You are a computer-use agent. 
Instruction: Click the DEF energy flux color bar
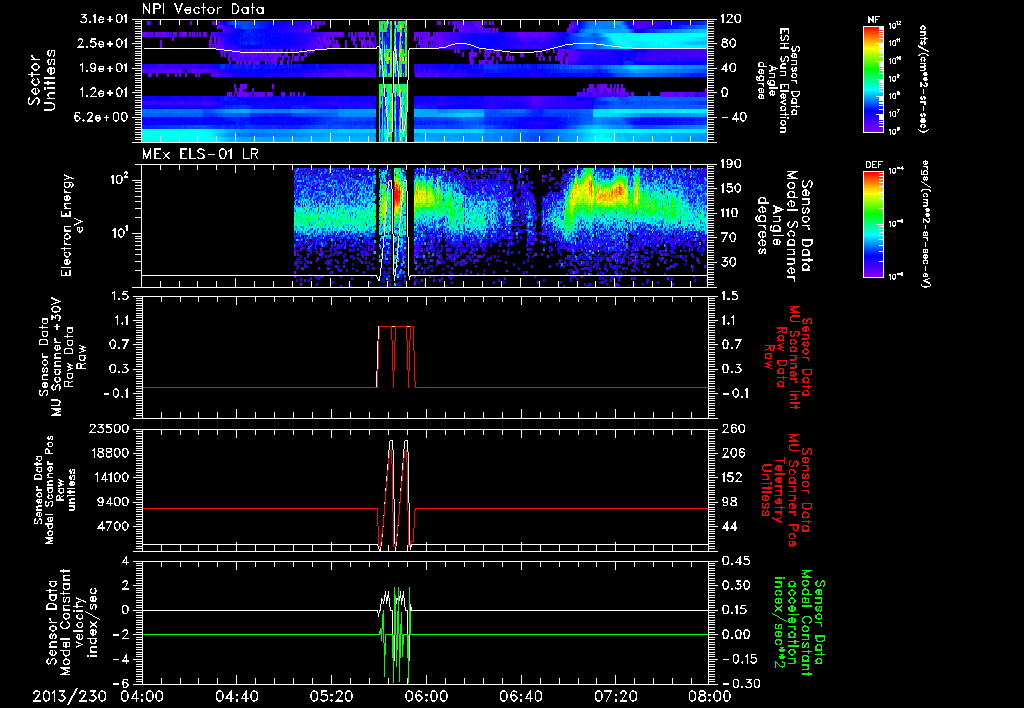coord(873,224)
